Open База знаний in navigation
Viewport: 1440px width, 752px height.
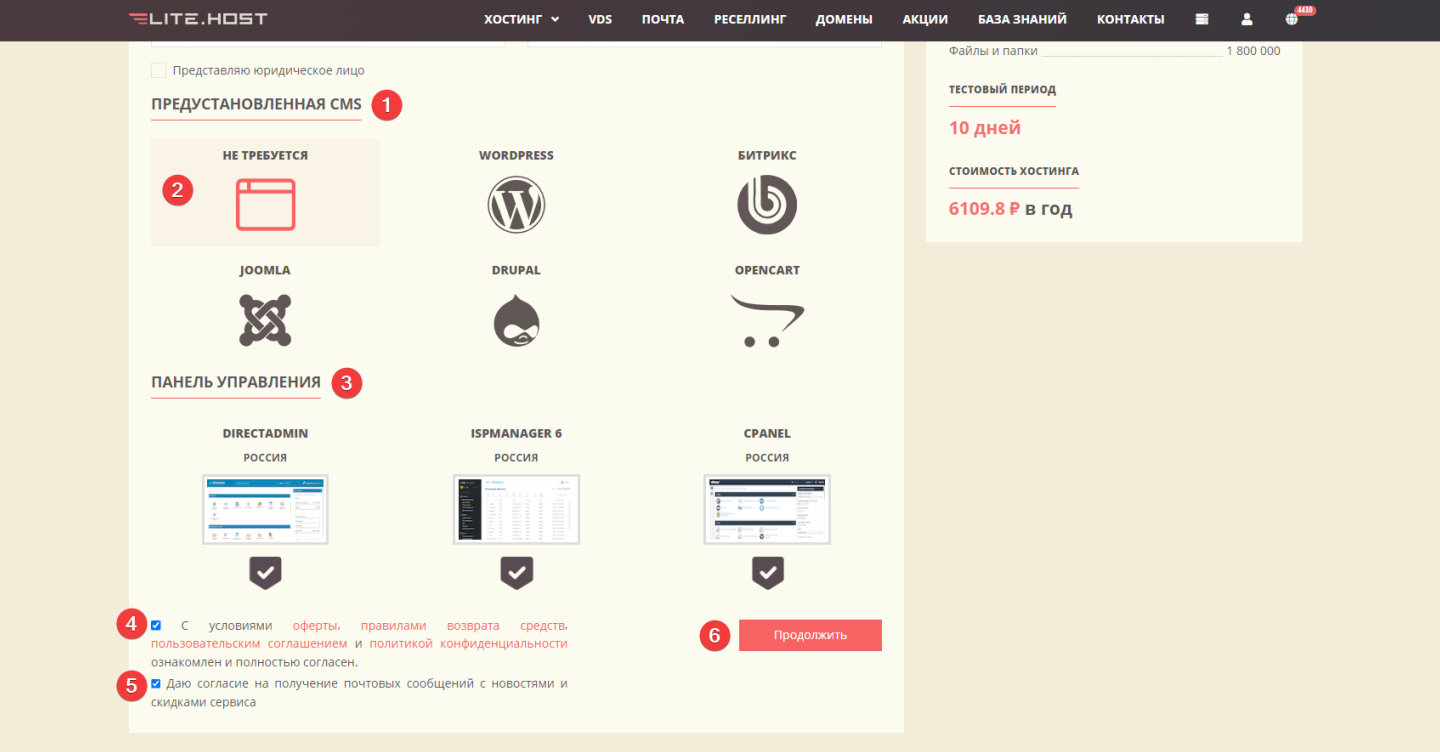tap(1022, 19)
